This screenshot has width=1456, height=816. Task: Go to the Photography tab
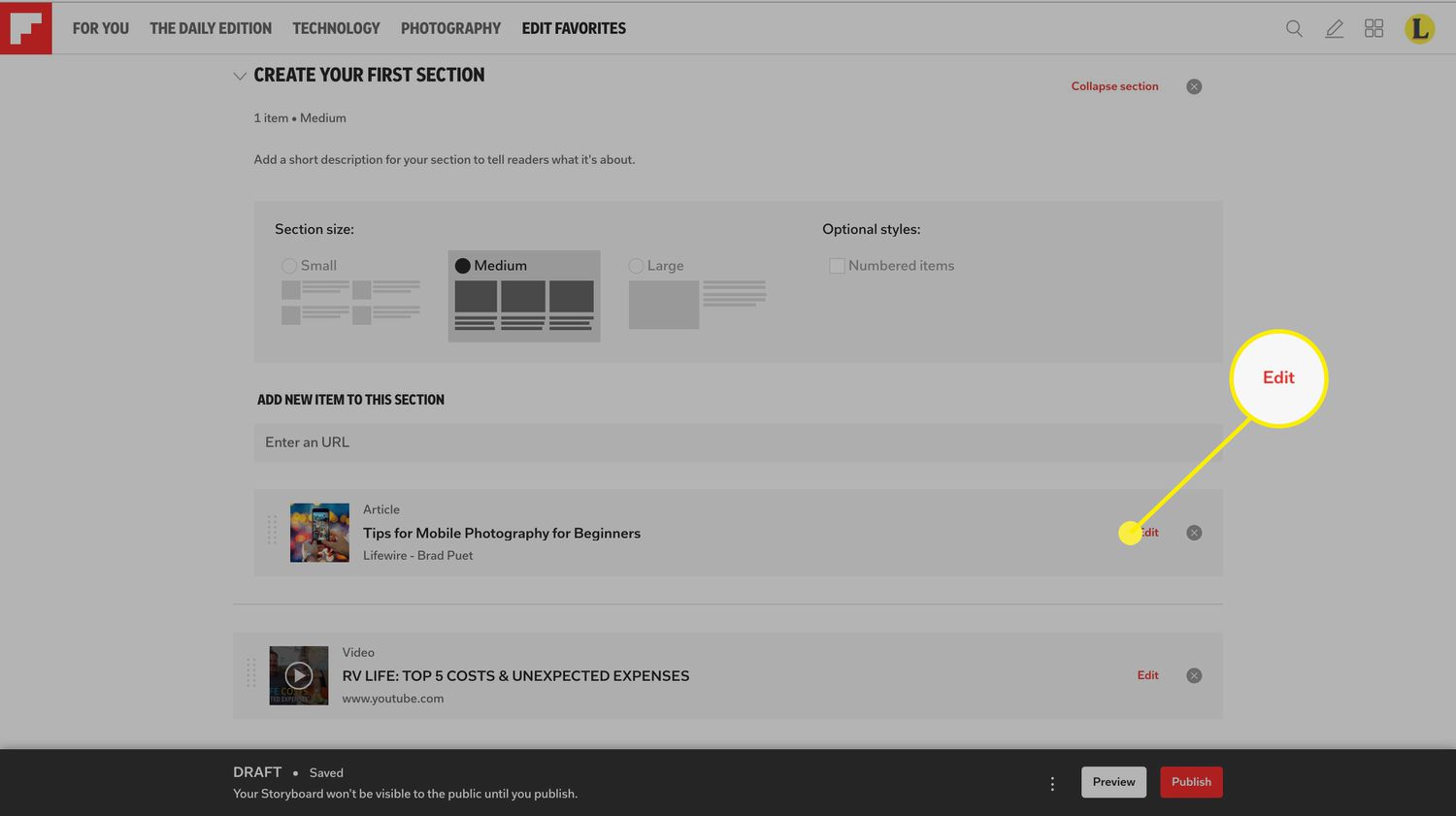click(x=450, y=29)
